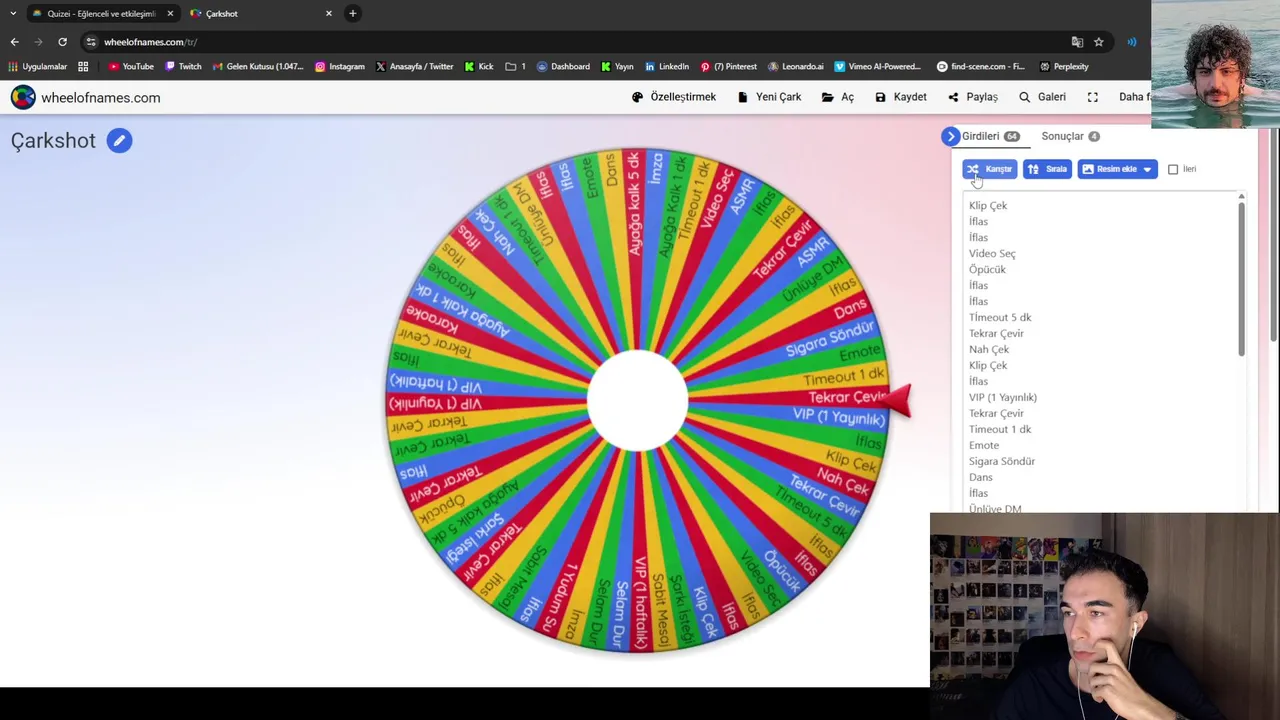
Task: Open Dashboard bookmark
Action: tap(563, 67)
